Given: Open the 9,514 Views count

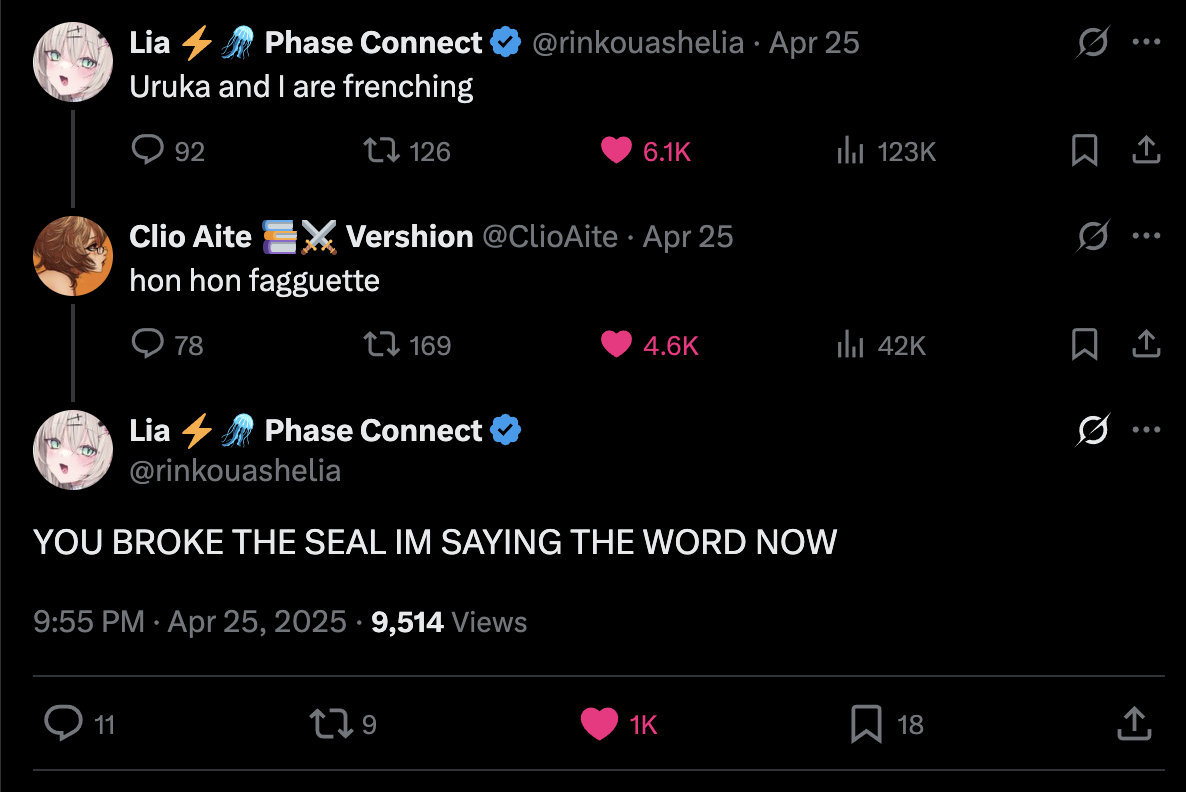Looking at the screenshot, I should (x=448, y=622).
